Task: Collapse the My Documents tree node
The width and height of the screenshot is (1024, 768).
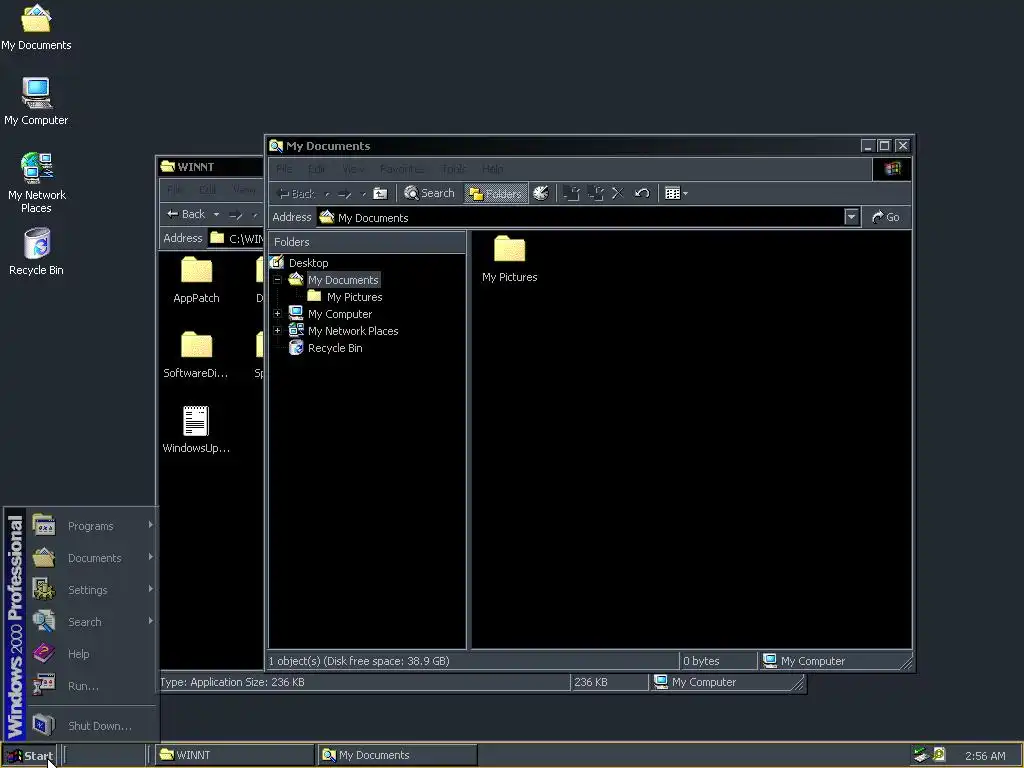Action: point(278,280)
